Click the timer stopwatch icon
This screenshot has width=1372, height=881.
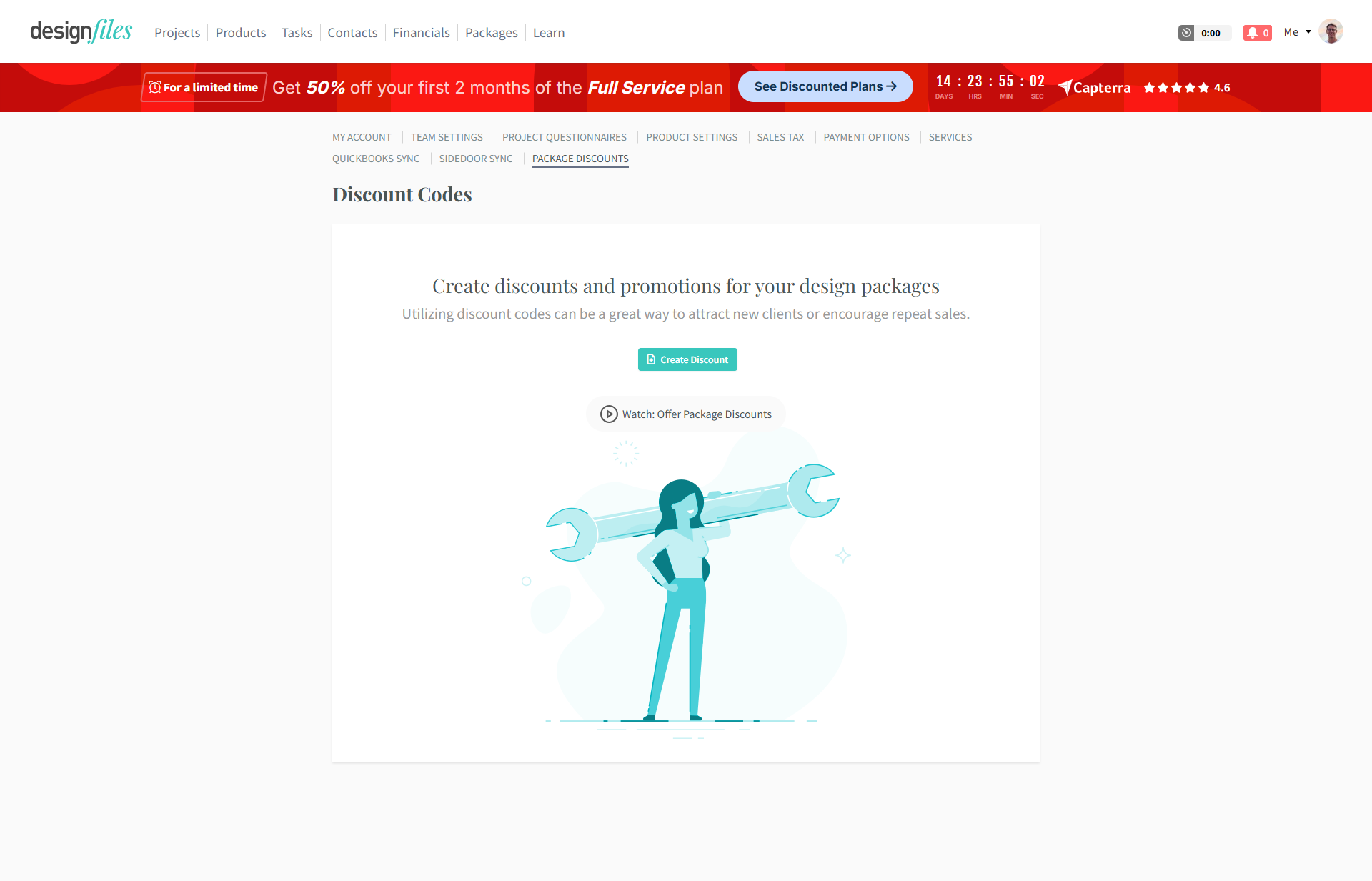click(1186, 33)
